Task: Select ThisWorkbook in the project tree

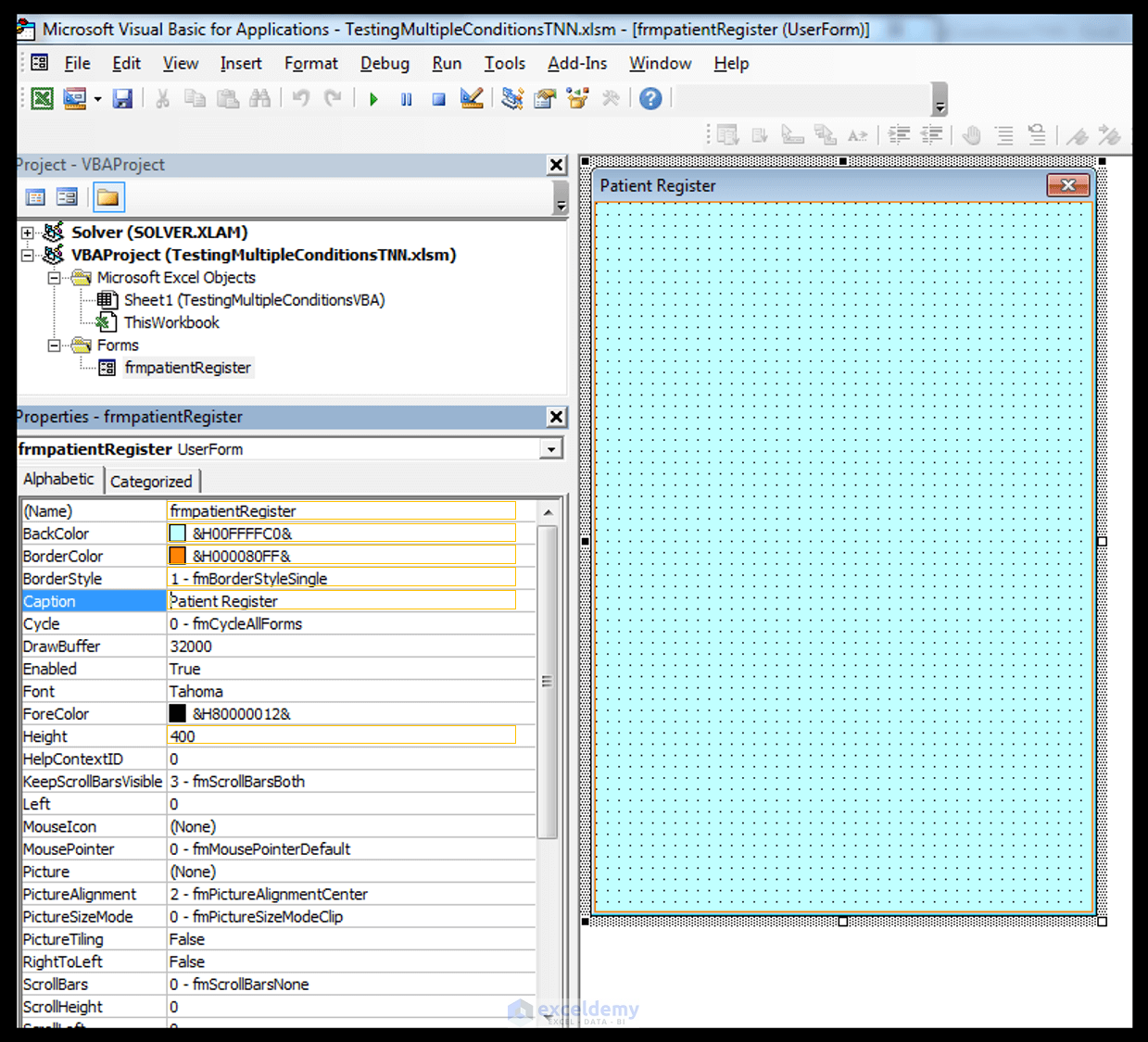Action: coord(171,322)
